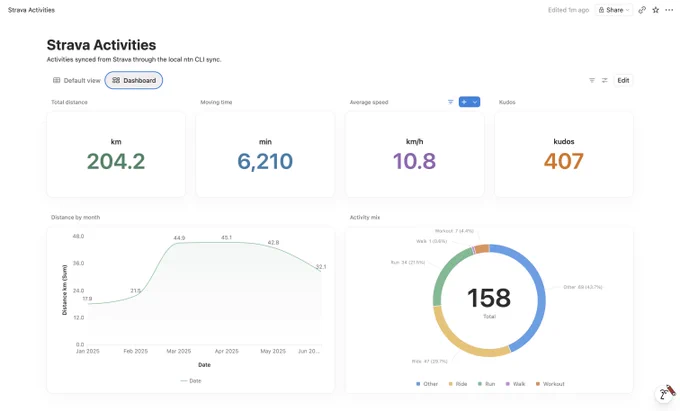Click the 'Total distance' widget title
This screenshot has width=680, height=411.
[x=69, y=102]
